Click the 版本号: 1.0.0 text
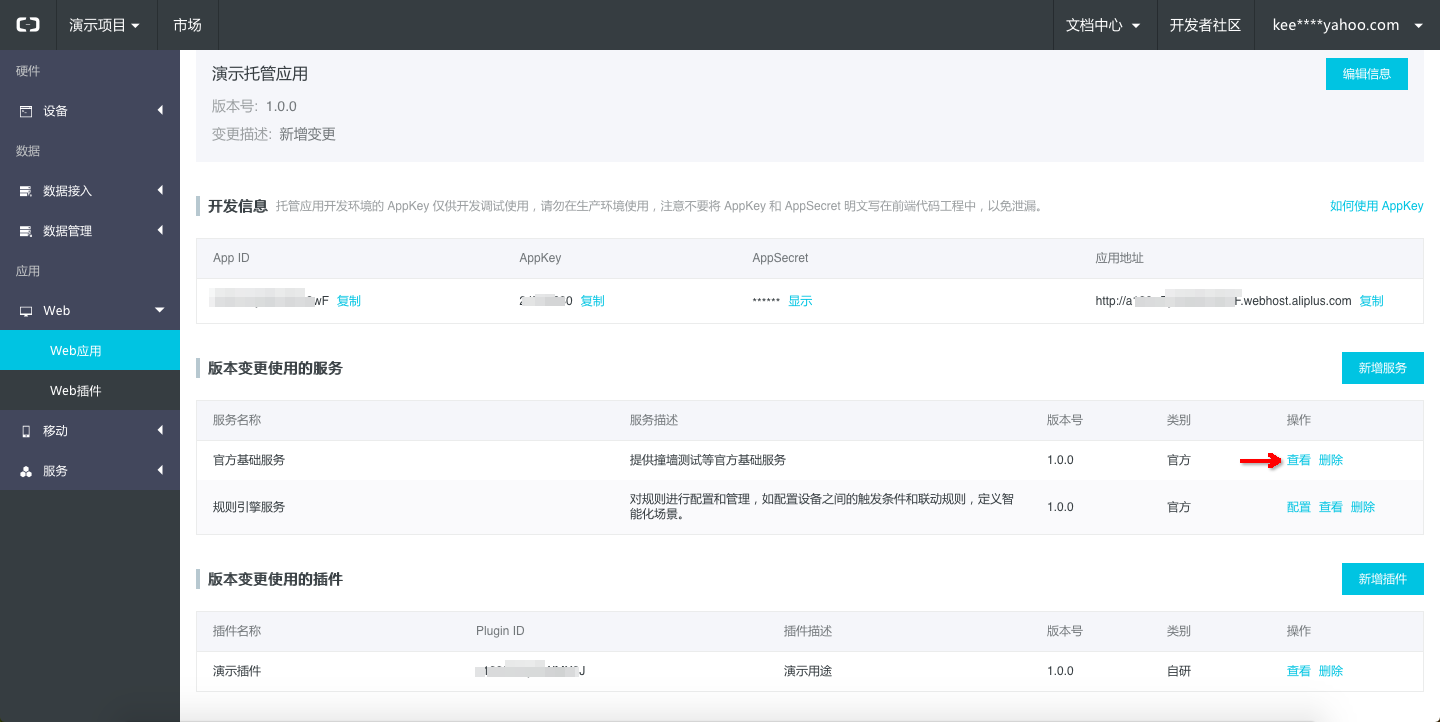1440x722 pixels. tap(254, 106)
